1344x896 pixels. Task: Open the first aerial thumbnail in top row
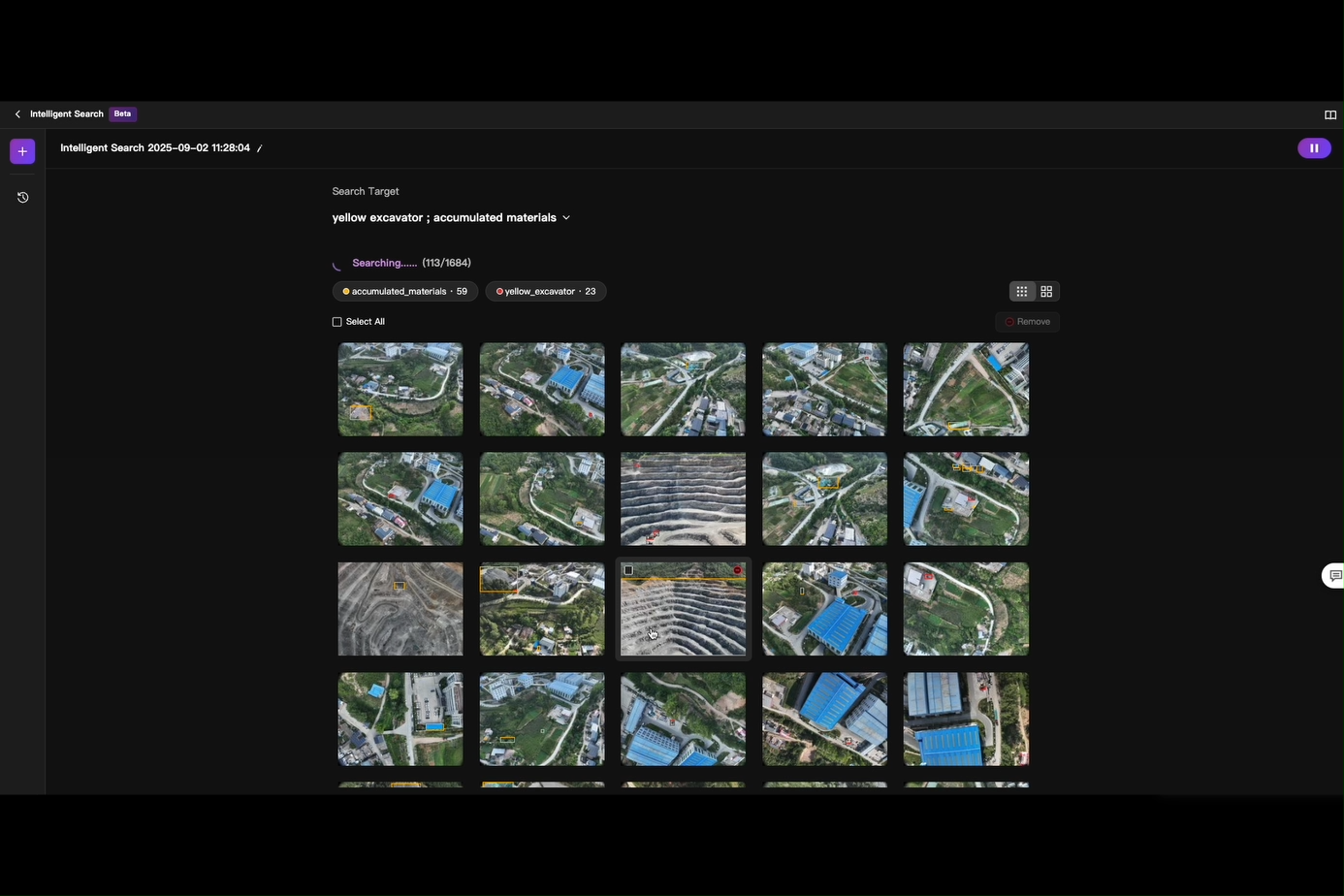coord(400,389)
